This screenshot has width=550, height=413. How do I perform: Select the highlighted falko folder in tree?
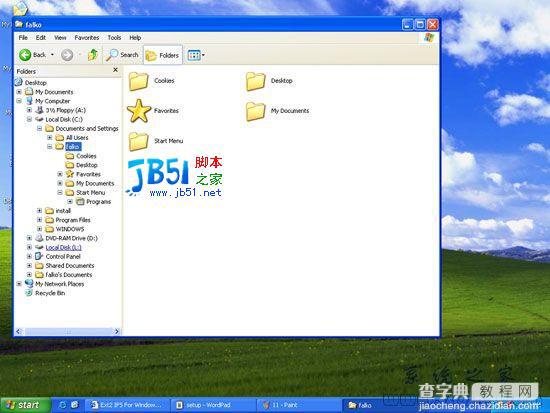[73, 147]
